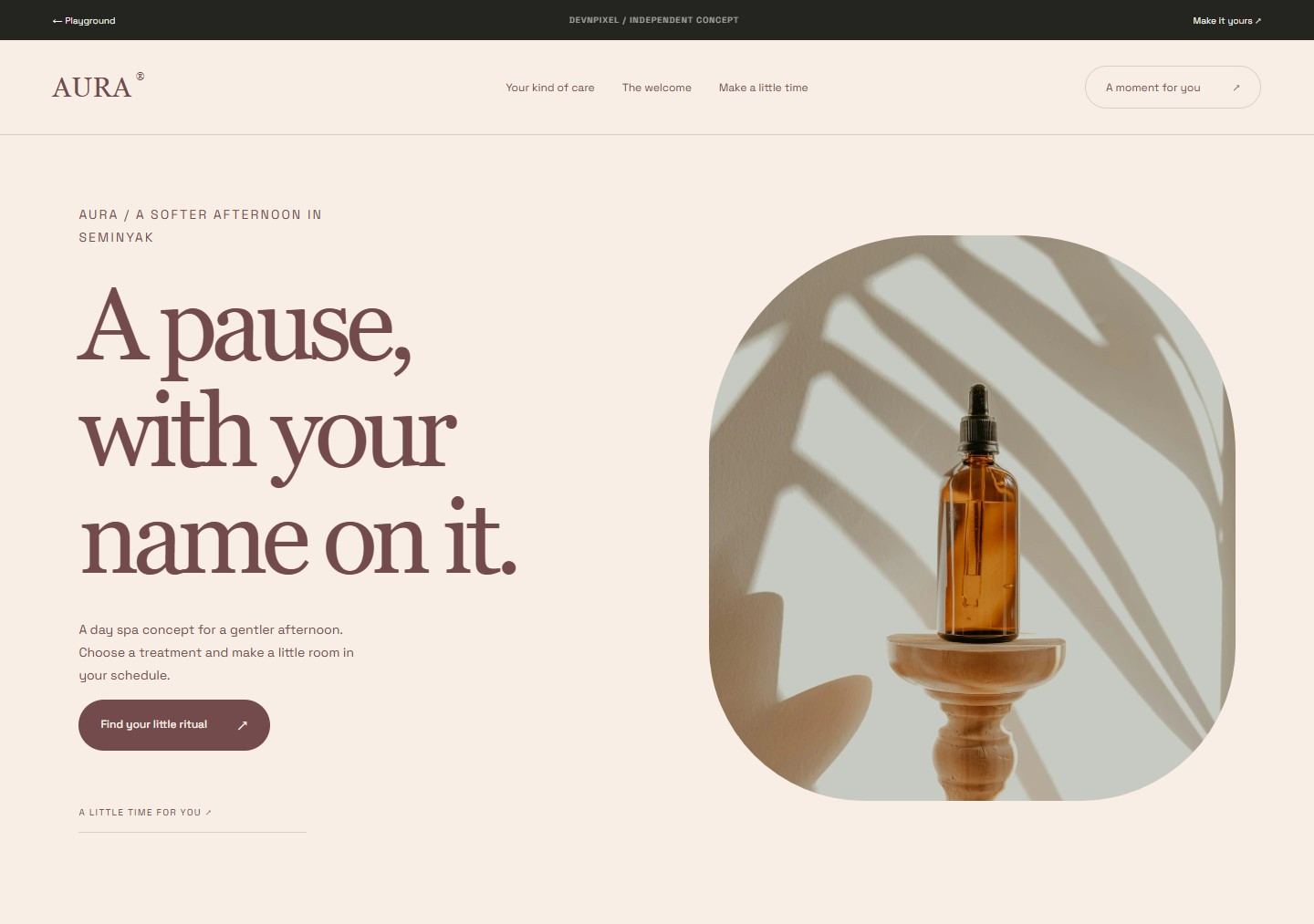Click the 'A moment for you' button
Screen dimensions: 1314x924
click(1173, 88)
